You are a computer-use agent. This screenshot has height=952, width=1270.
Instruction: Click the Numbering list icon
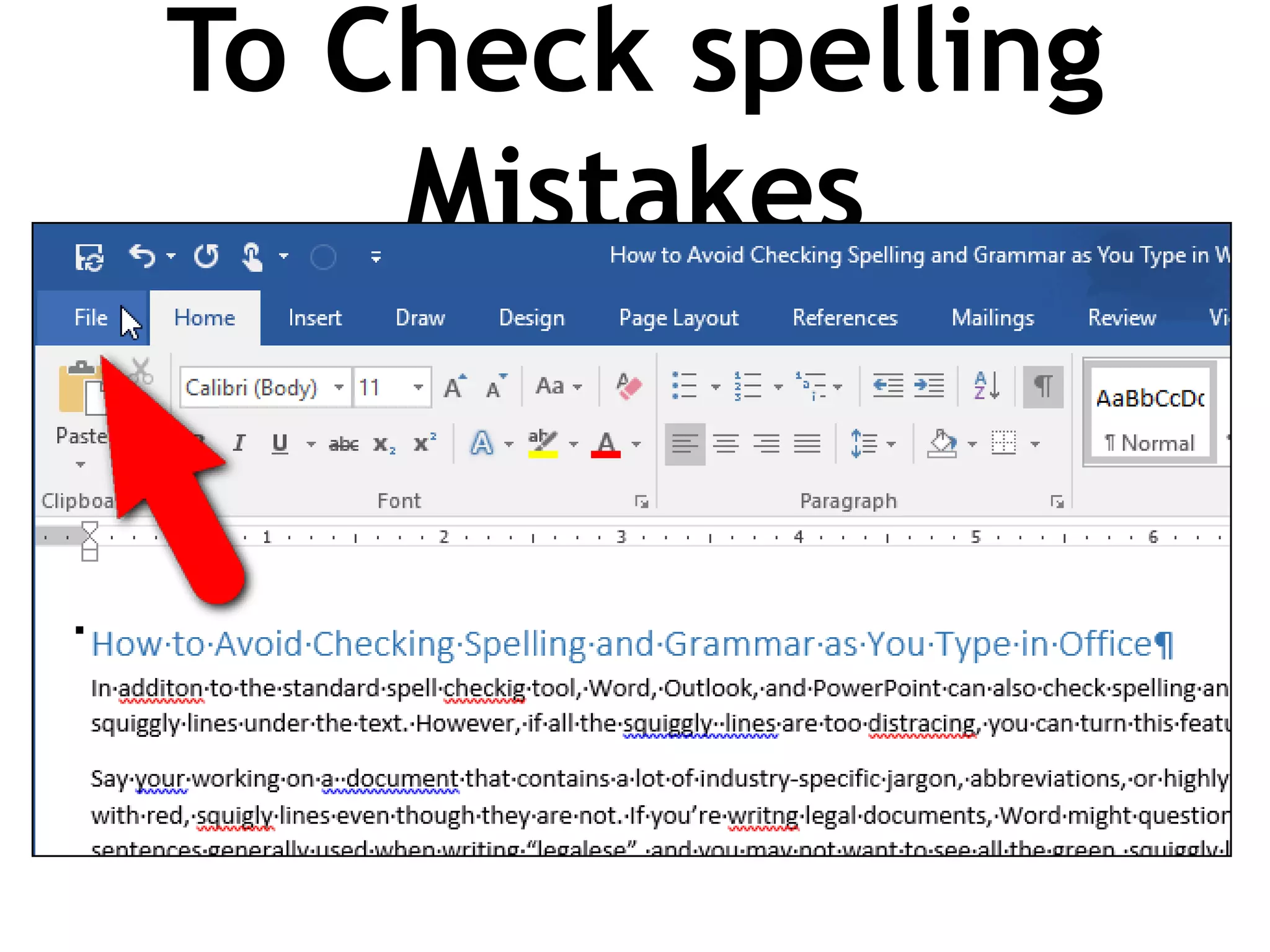tap(748, 386)
